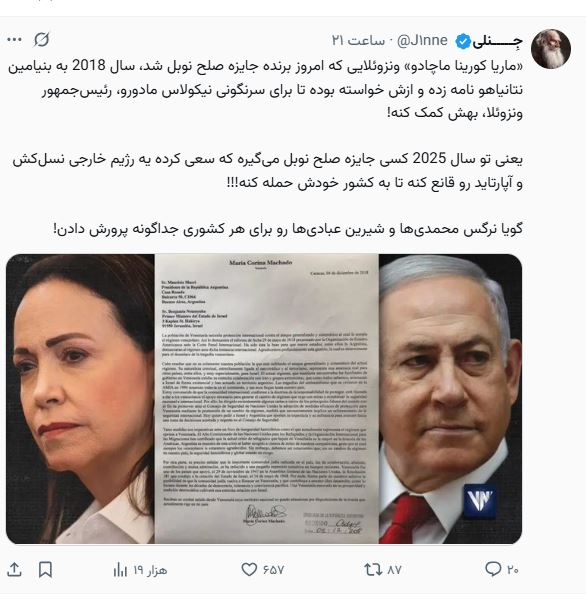Click the 87 reposts count
The image size is (586, 599).
click(x=394, y=570)
